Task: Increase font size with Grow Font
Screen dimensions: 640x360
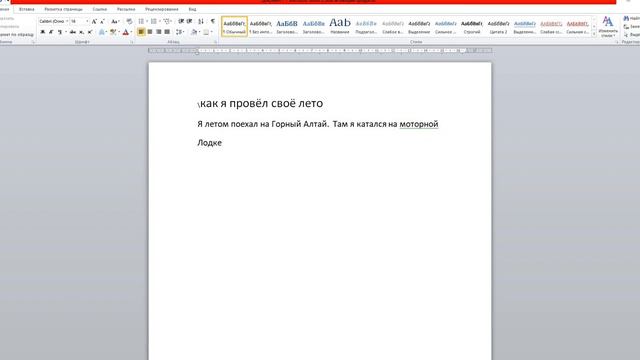Action: tap(94, 21)
